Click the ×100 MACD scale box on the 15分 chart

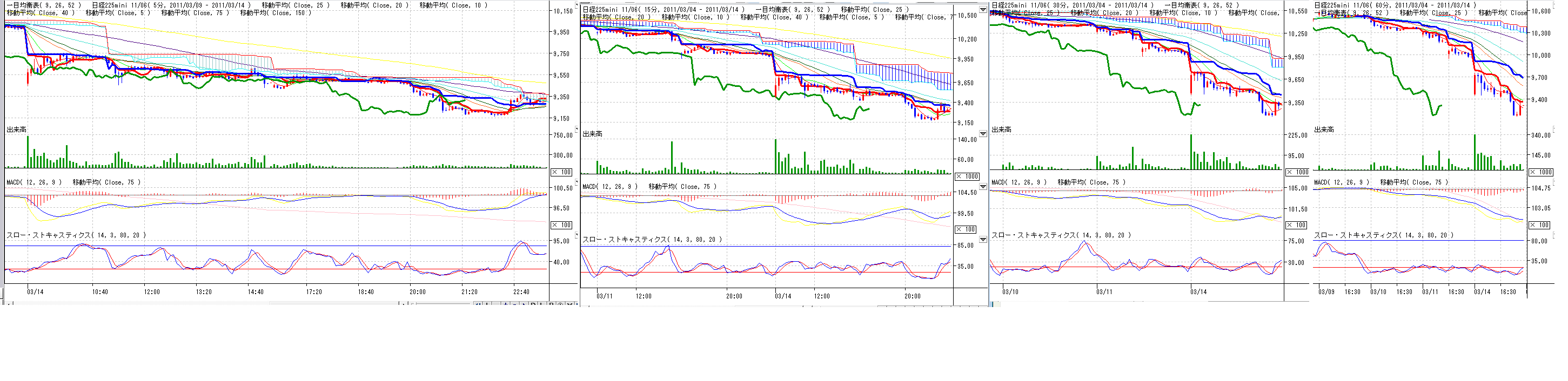coord(967,229)
